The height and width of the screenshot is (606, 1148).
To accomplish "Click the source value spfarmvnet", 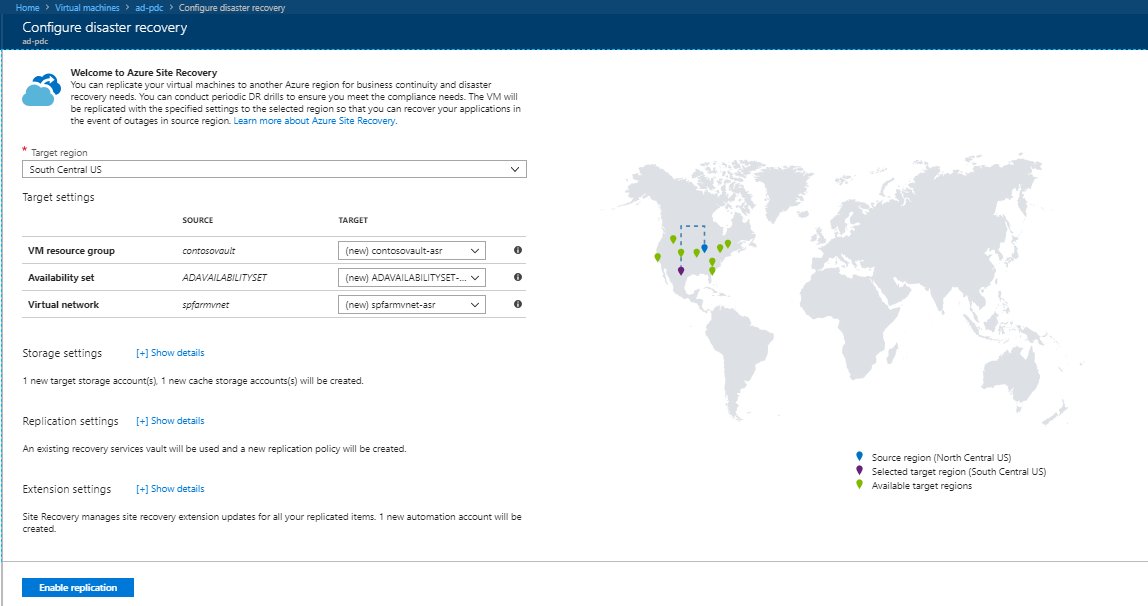I will (206, 304).
